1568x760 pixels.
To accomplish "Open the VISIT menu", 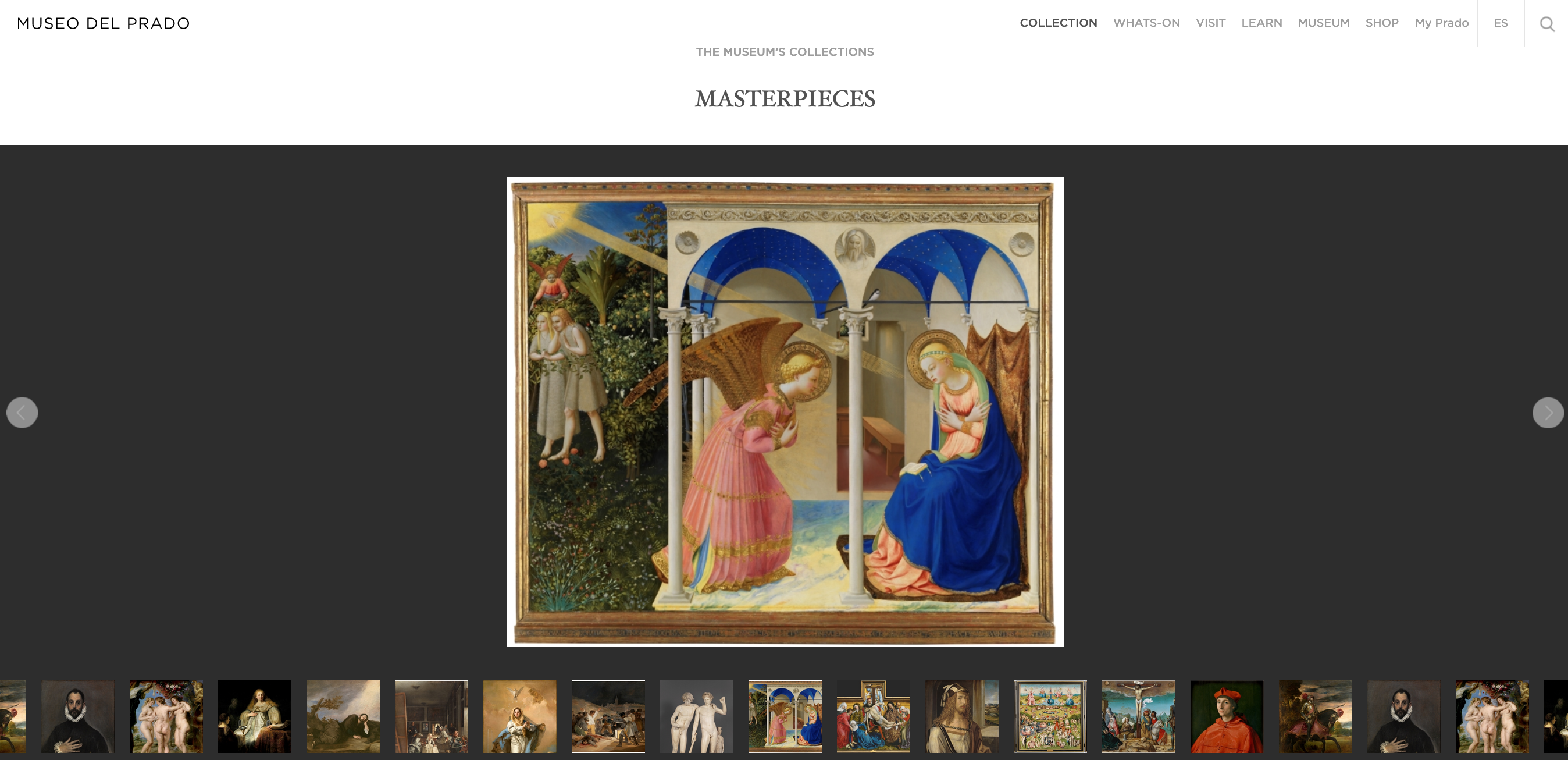I will [x=1210, y=23].
